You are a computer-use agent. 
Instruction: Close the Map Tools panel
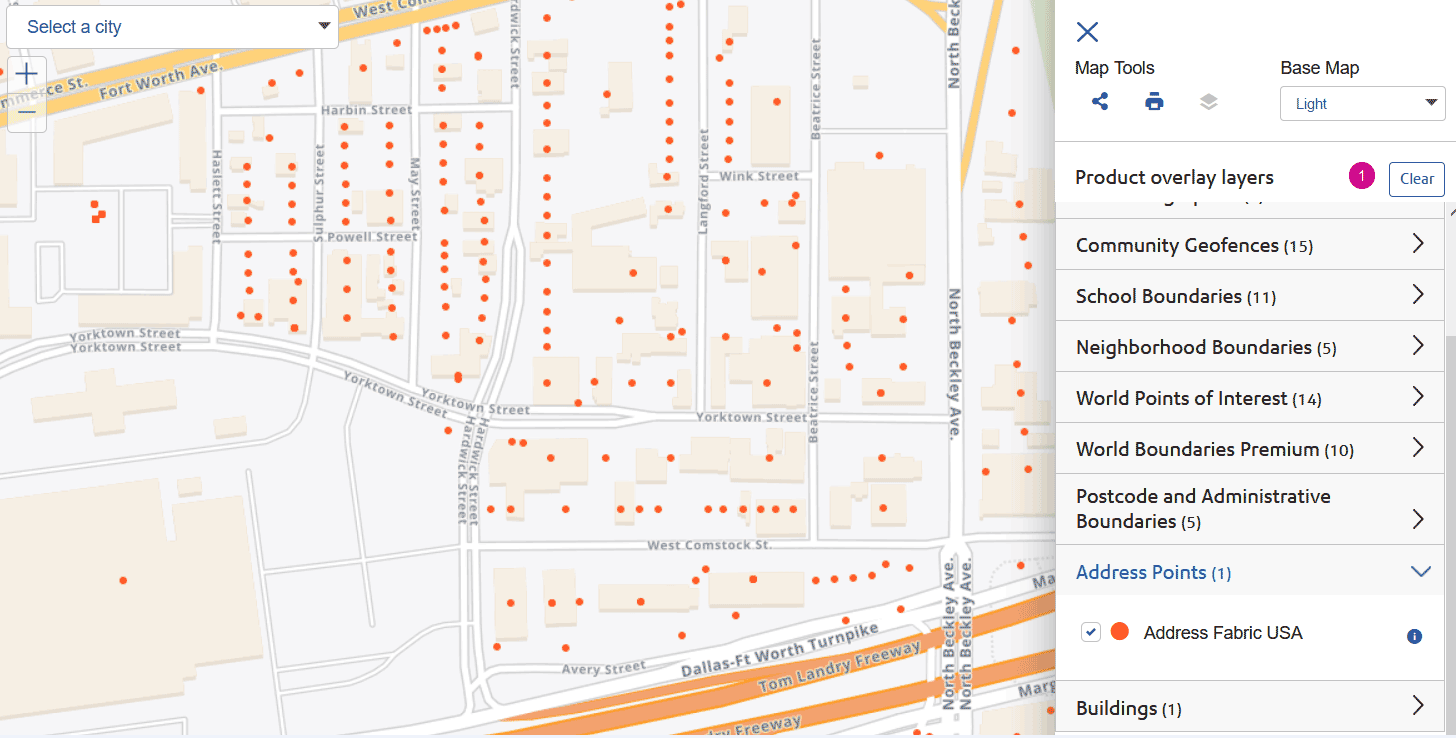(x=1087, y=31)
